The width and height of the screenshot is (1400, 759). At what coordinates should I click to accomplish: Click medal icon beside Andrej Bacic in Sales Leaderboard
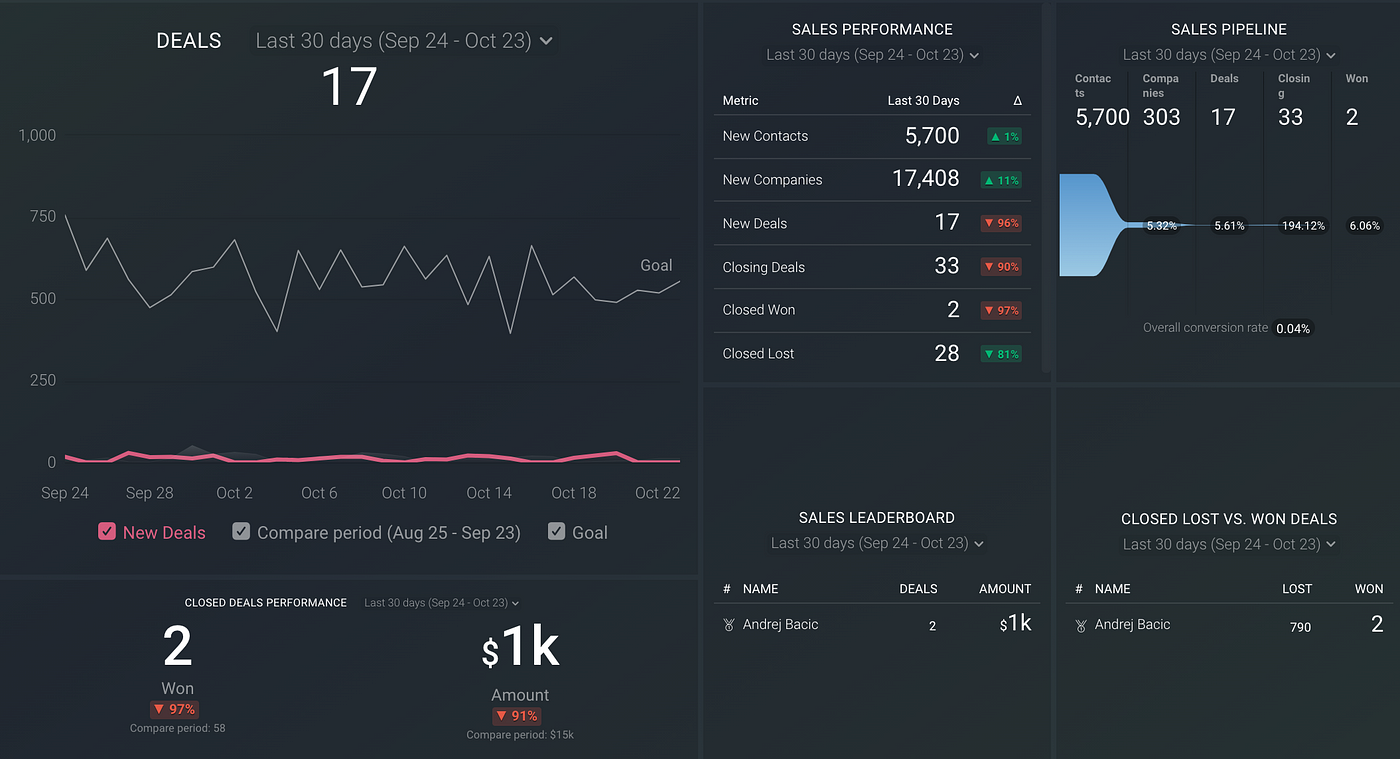(x=728, y=625)
